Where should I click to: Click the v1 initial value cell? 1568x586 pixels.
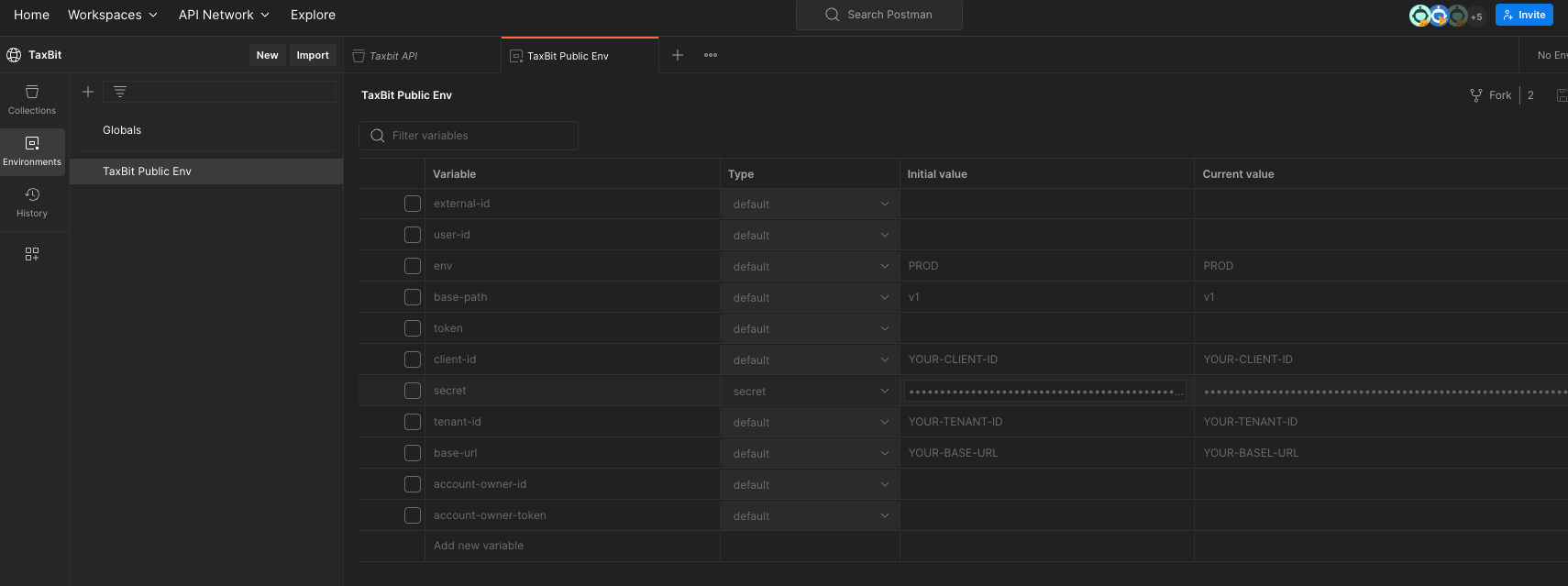coord(1047,297)
